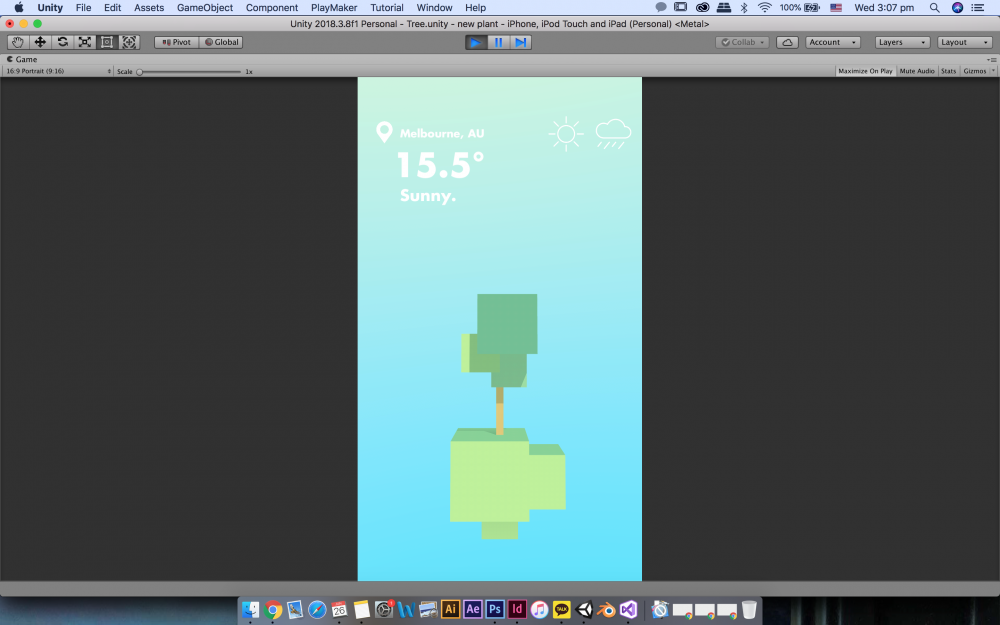Toggle Maximize On Play
Image resolution: width=1000 pixels, height=625 pixels.
click(x=865, y=71)
